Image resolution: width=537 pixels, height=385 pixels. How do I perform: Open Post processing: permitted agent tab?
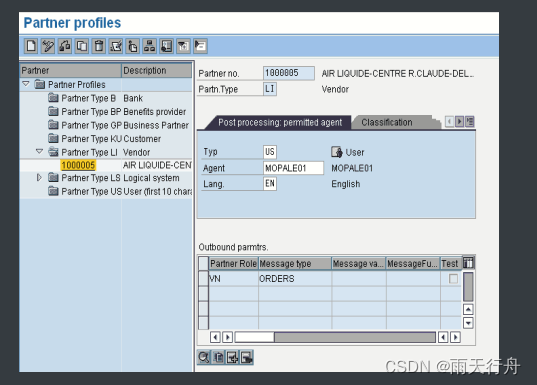coord(280,122)
